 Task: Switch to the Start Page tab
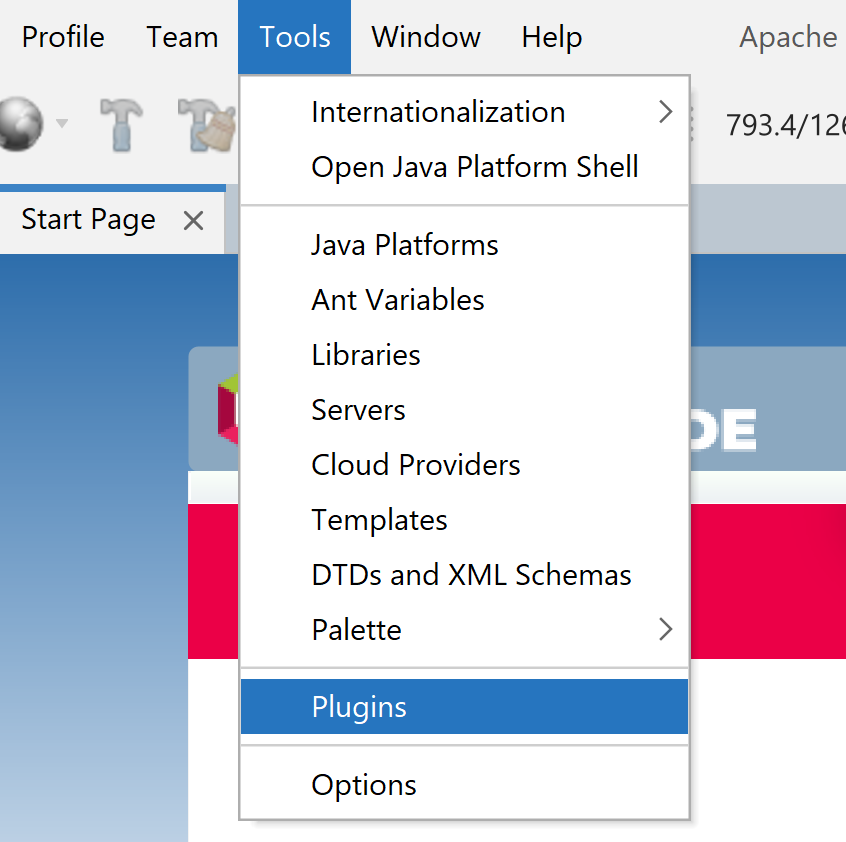88,220
